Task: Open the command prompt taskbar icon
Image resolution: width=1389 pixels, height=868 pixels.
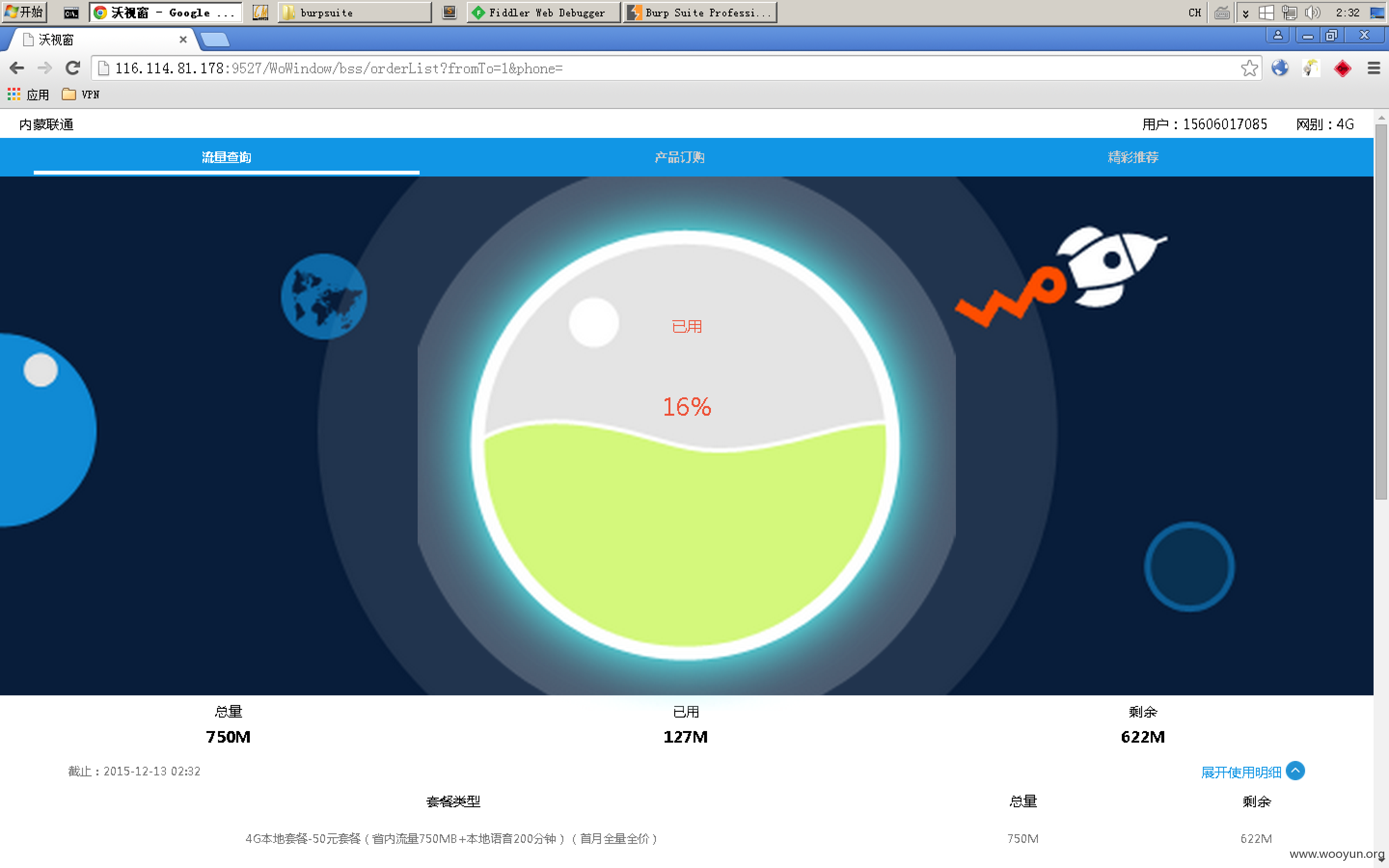Action: (71, 12)
